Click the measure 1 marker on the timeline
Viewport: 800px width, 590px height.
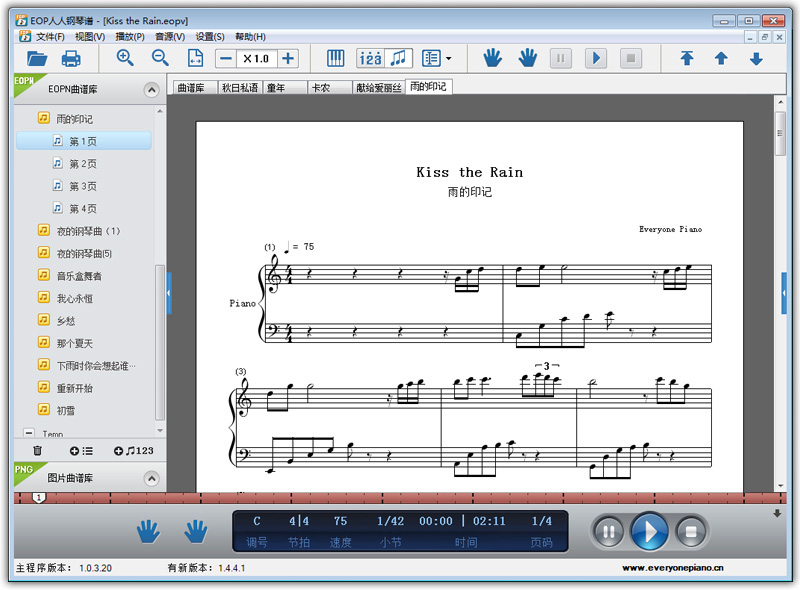pyautogui.click(x=38, y=497)
